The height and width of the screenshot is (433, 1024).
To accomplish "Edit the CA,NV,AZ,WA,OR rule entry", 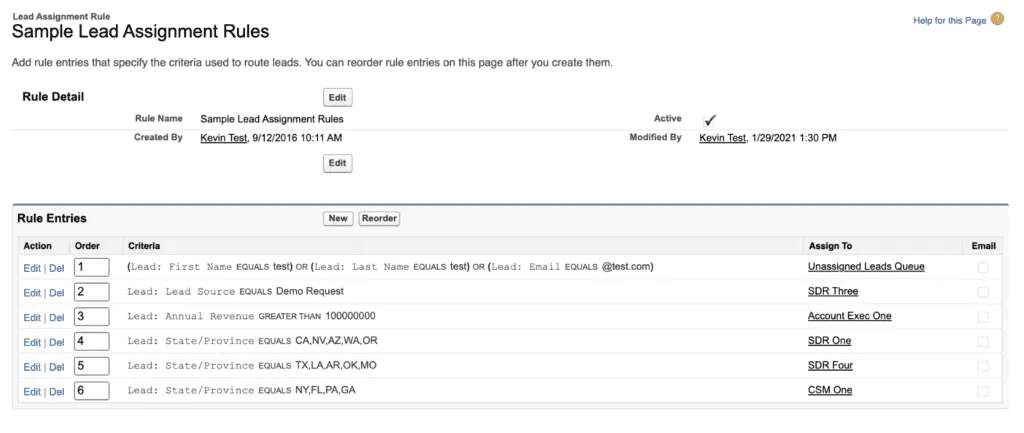I will coord(32,342).
